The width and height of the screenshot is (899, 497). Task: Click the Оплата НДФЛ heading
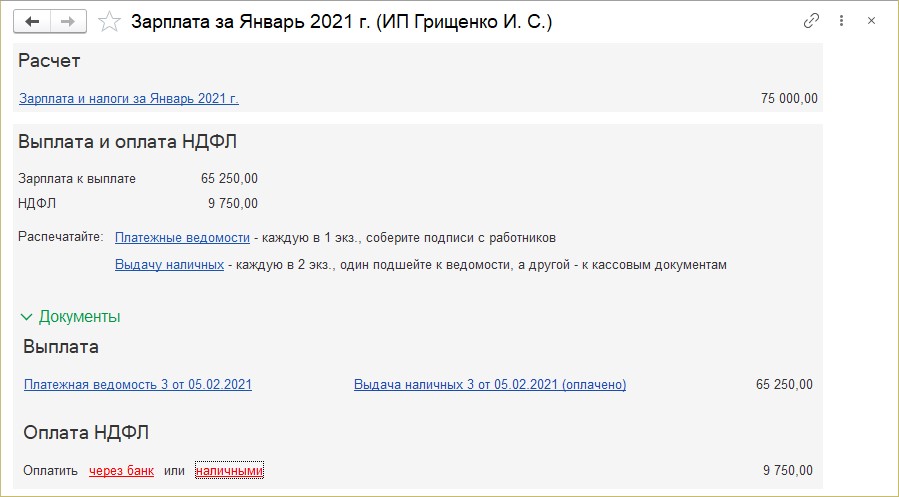[x=86, y=432]
